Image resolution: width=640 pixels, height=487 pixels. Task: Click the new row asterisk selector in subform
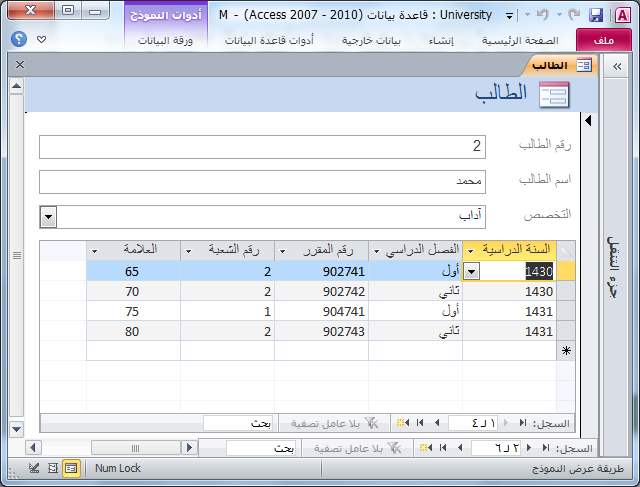[567, 351]
